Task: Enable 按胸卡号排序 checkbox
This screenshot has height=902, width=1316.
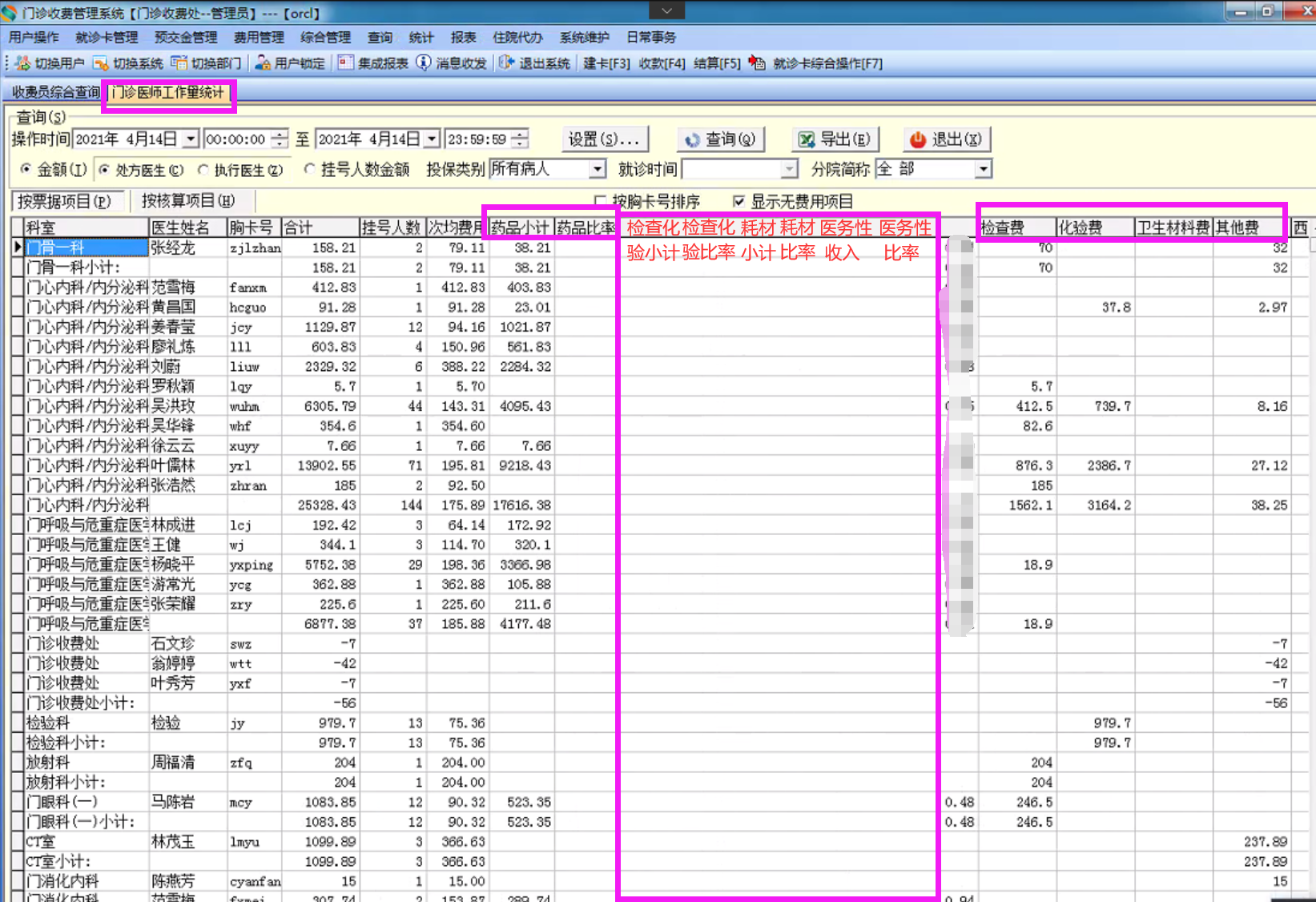Action: (x=600, y=201)
